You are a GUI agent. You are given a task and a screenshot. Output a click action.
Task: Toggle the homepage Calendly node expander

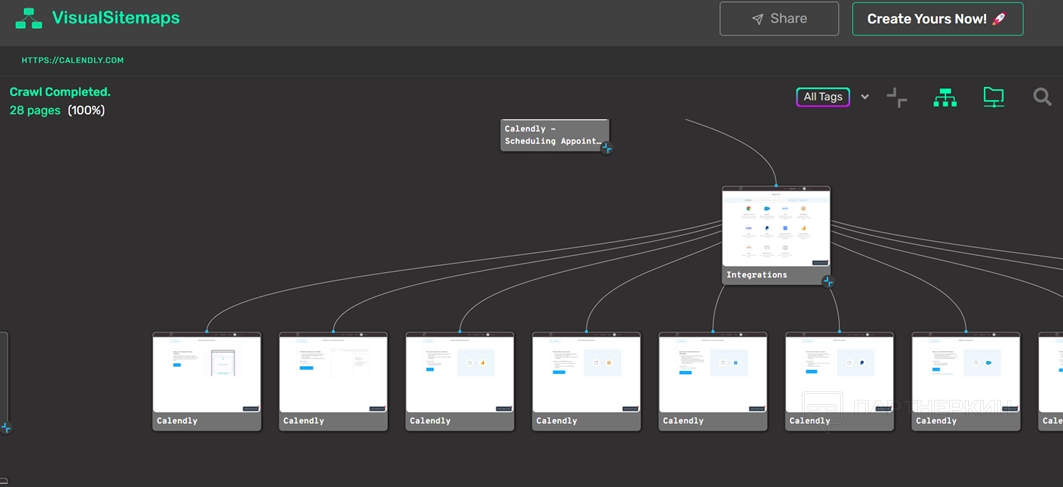[x=607, y=148]
